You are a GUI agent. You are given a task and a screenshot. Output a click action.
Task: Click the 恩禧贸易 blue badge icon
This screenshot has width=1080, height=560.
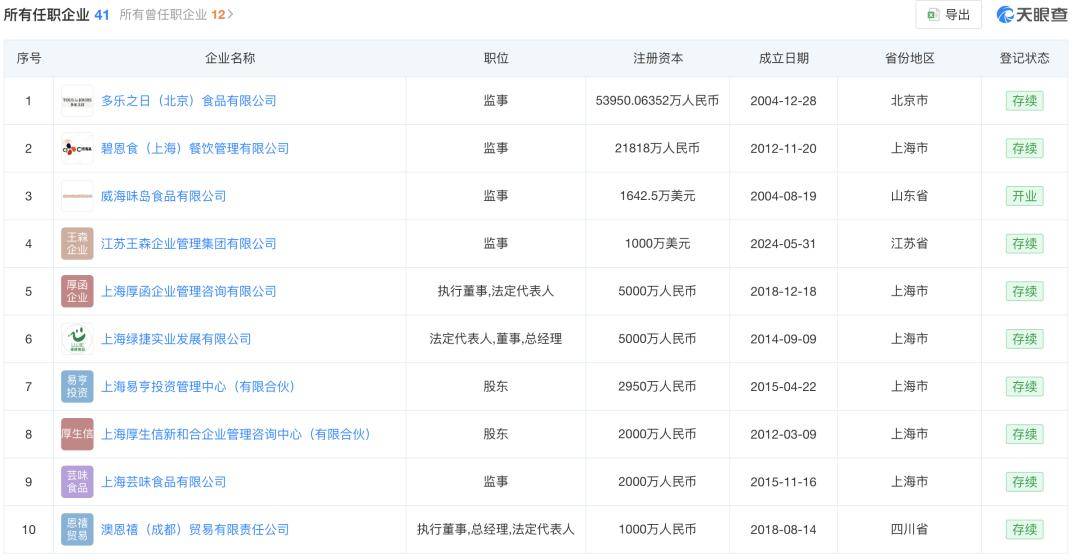tap(77, 530)
